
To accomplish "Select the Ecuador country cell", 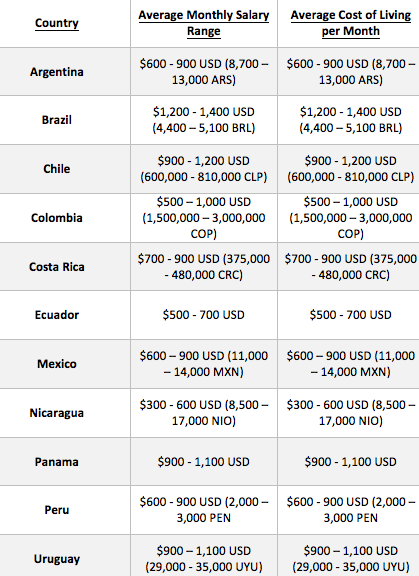I will 57,315.
